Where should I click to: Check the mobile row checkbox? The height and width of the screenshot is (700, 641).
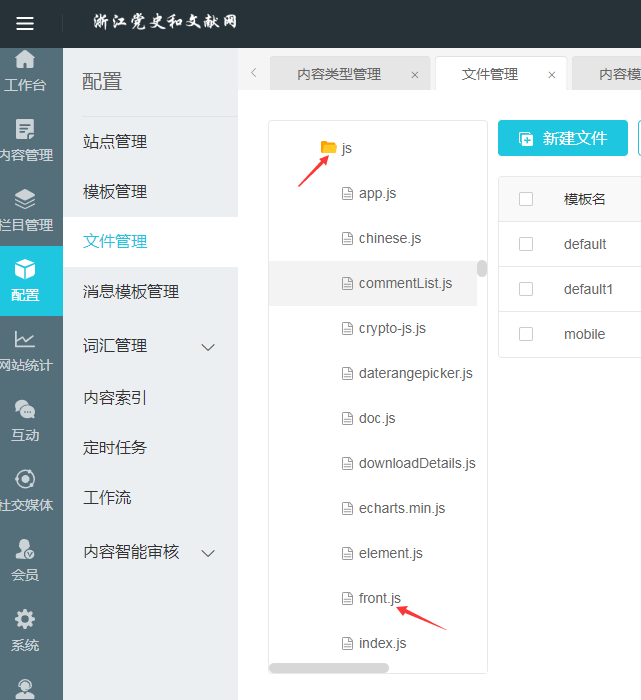tap(526, 334)
